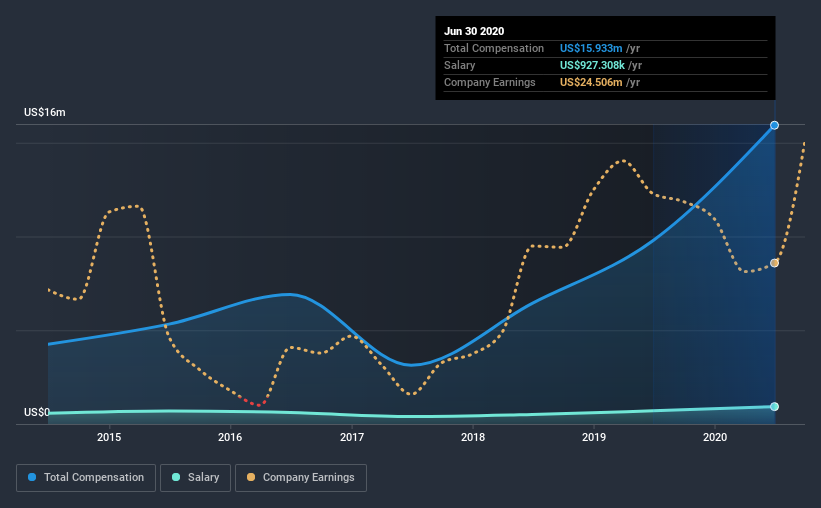Toggle the Total Compensation legend button
Viewport: 821px width, 508px height.
(x=86, y=478)
